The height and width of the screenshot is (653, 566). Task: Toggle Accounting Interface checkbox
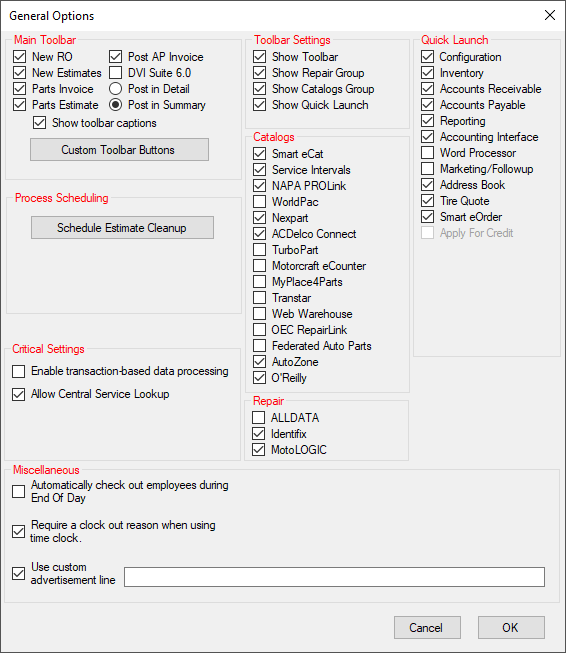[427, 137]
